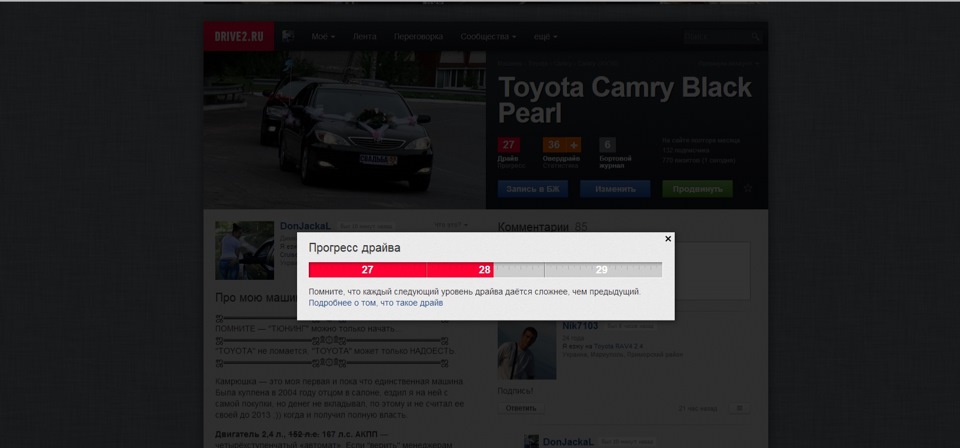Click the green Продвинуть button
960x448 pixels.
(697, 189)
